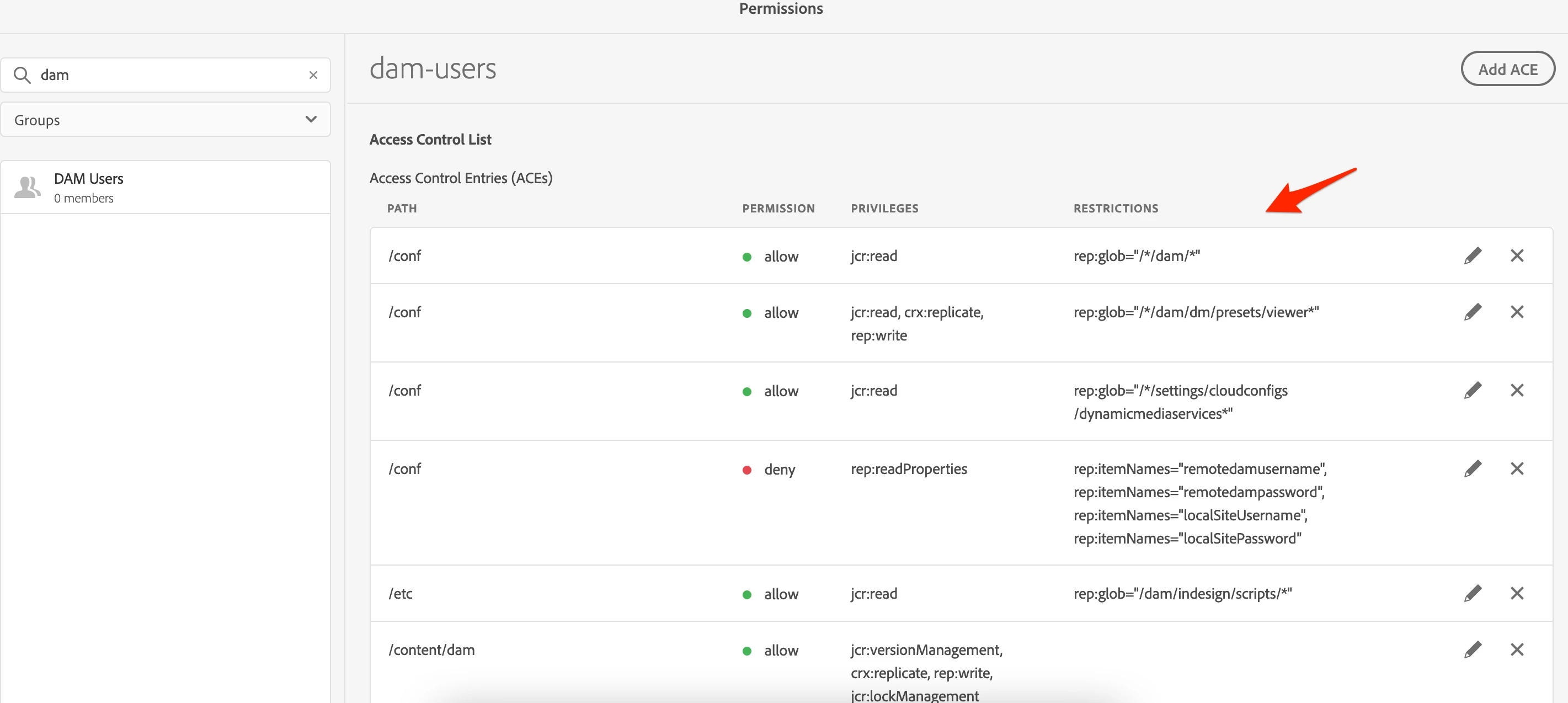Screen dimensions: 1568x703
Task: Edit the dynamicmediaservices ACE entry
Action: click(x=1472, y=390)
